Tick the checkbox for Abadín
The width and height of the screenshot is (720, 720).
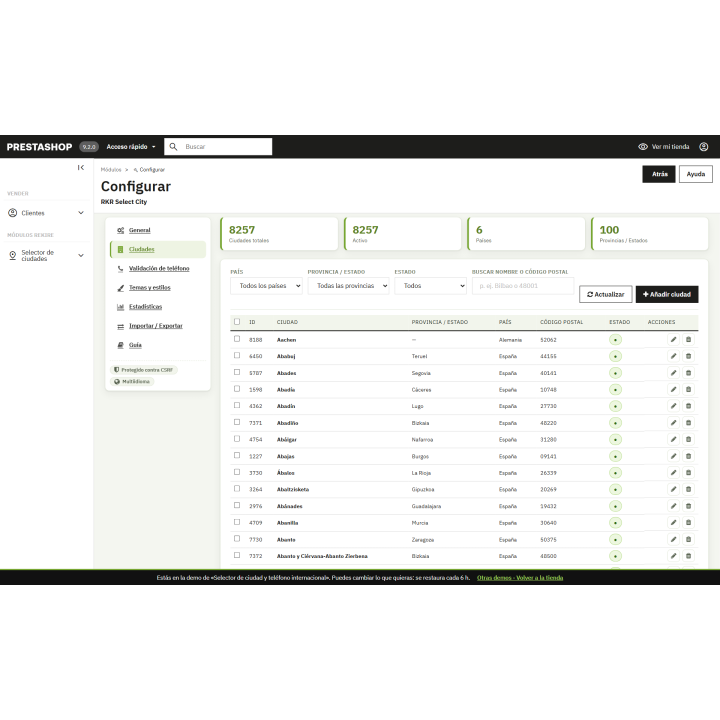click(237, 405)
